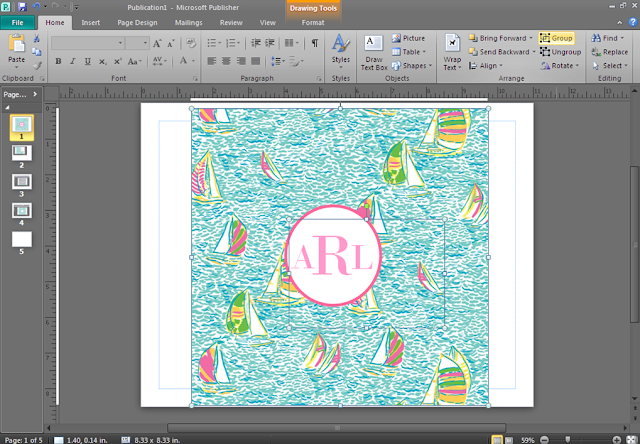
Task: Click two-page spread view icon
Action: 509,440
